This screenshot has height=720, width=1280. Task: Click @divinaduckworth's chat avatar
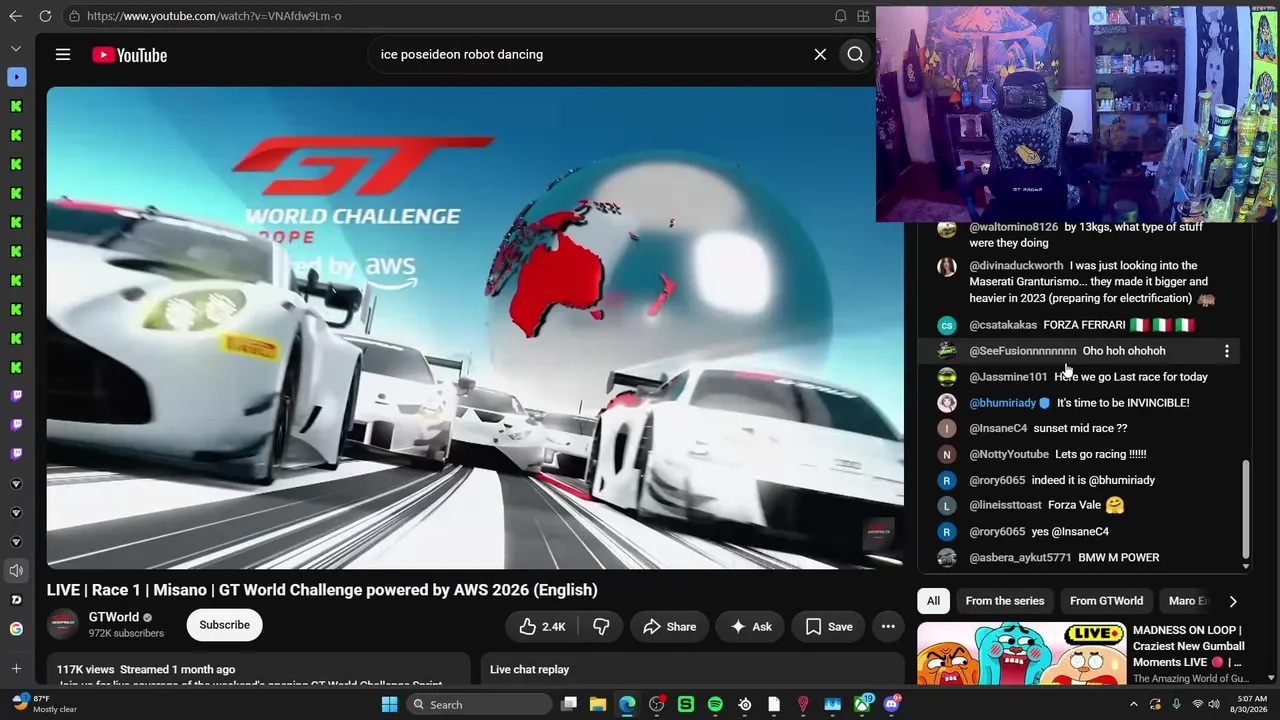[x=947, y=267]
